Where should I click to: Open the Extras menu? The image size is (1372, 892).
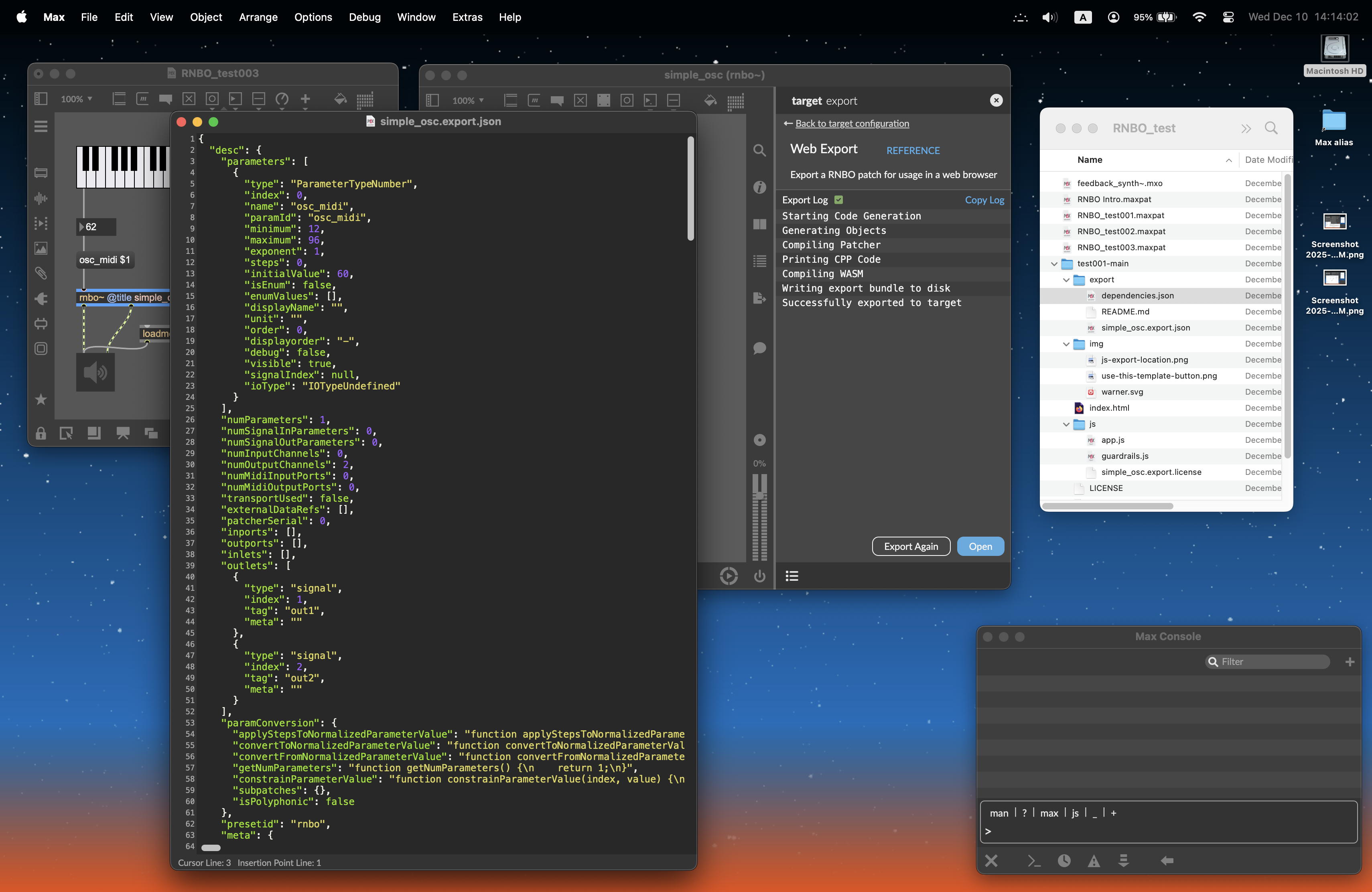click(467, 17)
